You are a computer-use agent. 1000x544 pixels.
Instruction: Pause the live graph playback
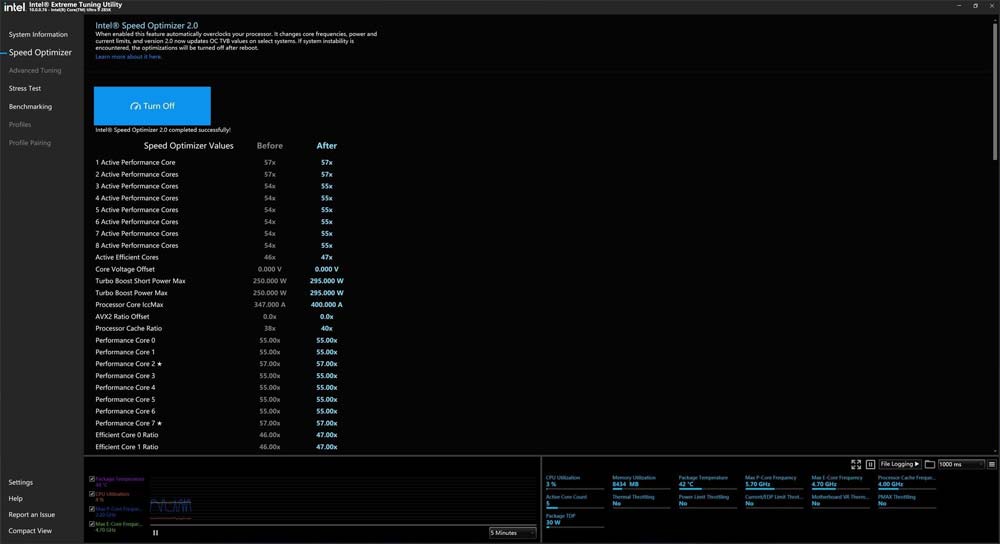[155, 532]
